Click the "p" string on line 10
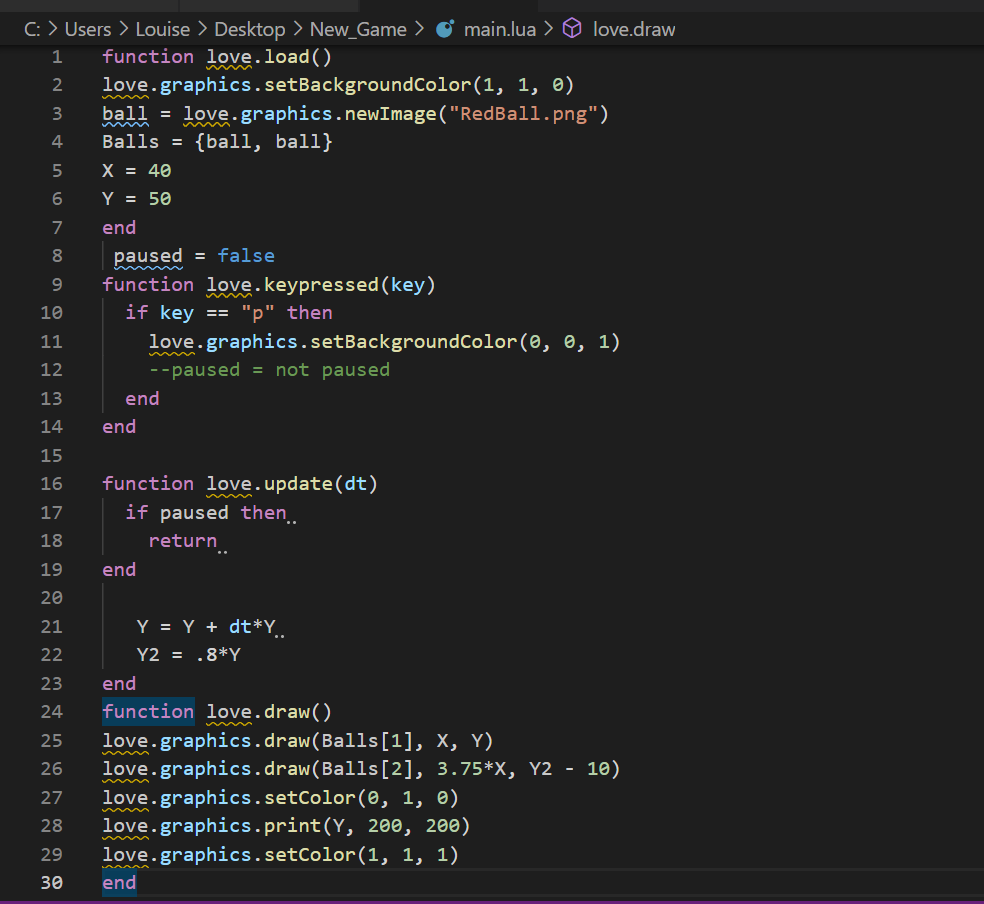This screenshot has height=904, width=984. (x=258, y=313)
